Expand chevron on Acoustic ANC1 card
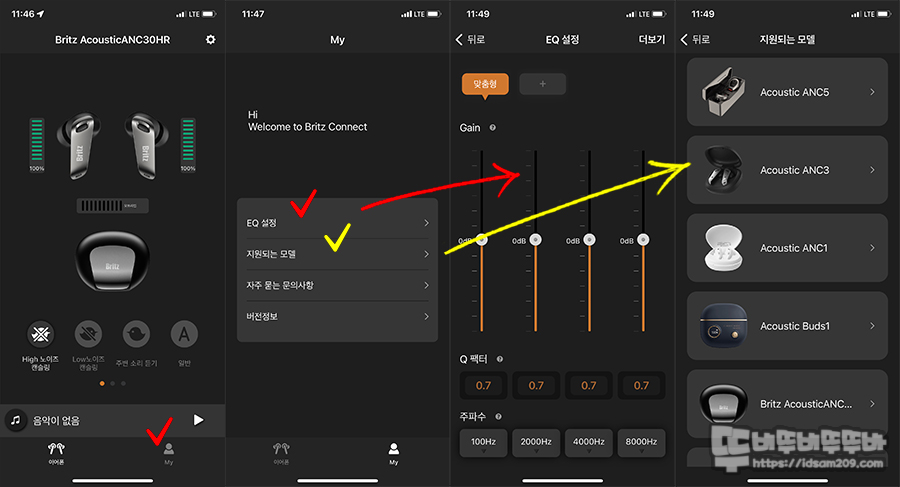The width and height of the screenshot is (900, 487). [872, 248]
